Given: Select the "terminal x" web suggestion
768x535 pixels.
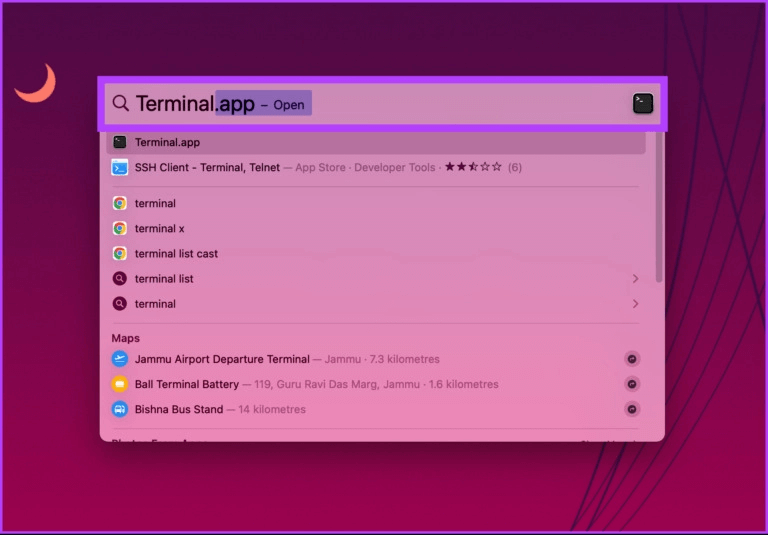Looking at the screenshot, I should click(x=376, y=228).
